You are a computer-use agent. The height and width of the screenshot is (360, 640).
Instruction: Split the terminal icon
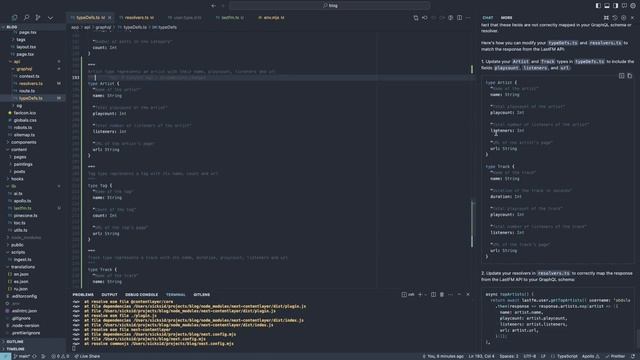pyautogui.click(x=433, y=294)
